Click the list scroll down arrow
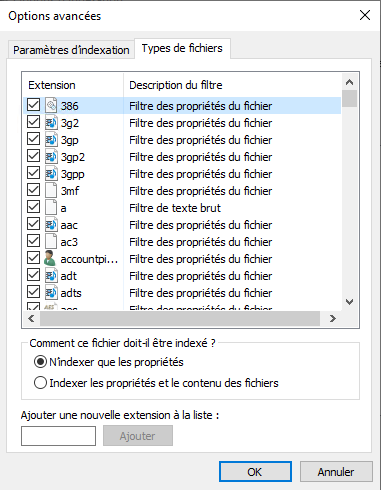Viewport: 381px width, 490px height. point(349,302)
